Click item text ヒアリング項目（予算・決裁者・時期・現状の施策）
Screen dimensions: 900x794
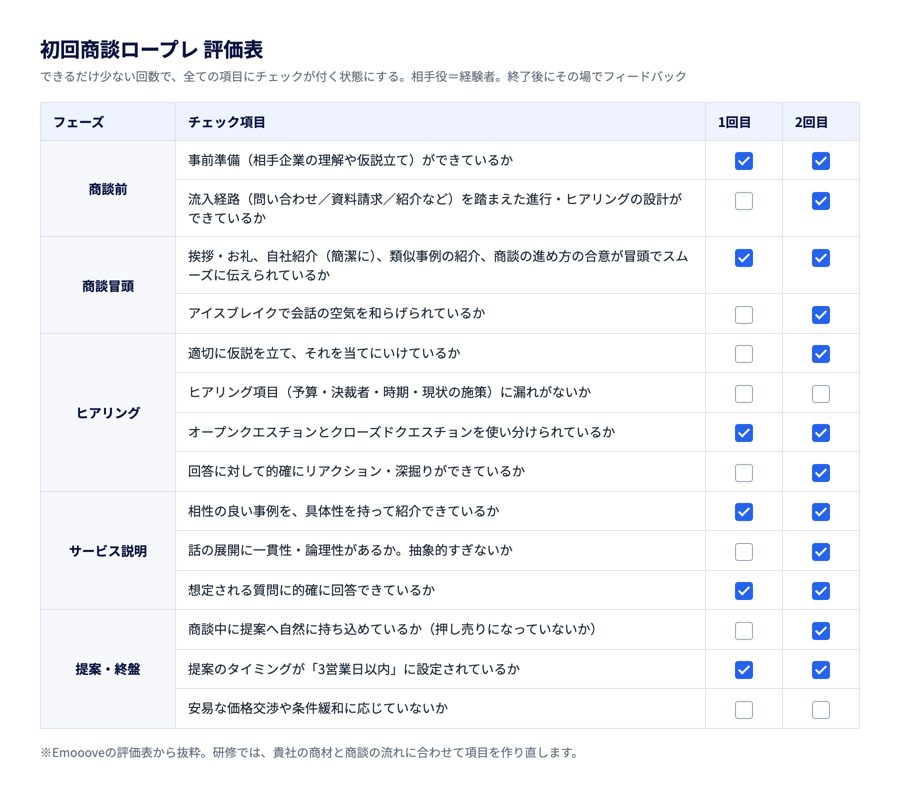click(x=389, y=392)
